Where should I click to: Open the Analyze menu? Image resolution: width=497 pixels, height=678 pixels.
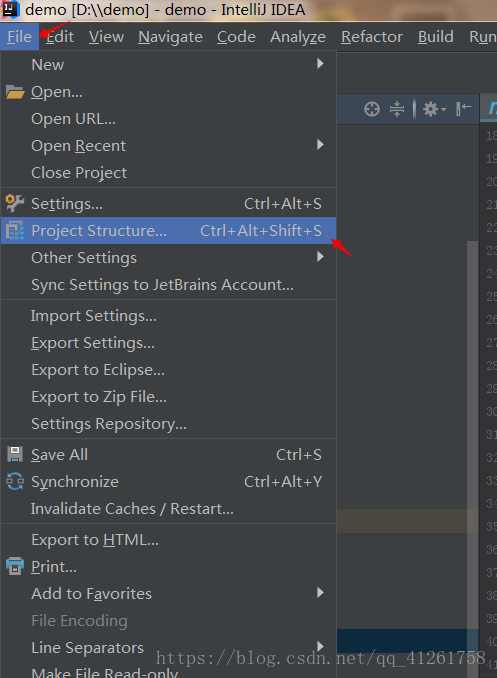pyautogui.click(x=298, y=37)
